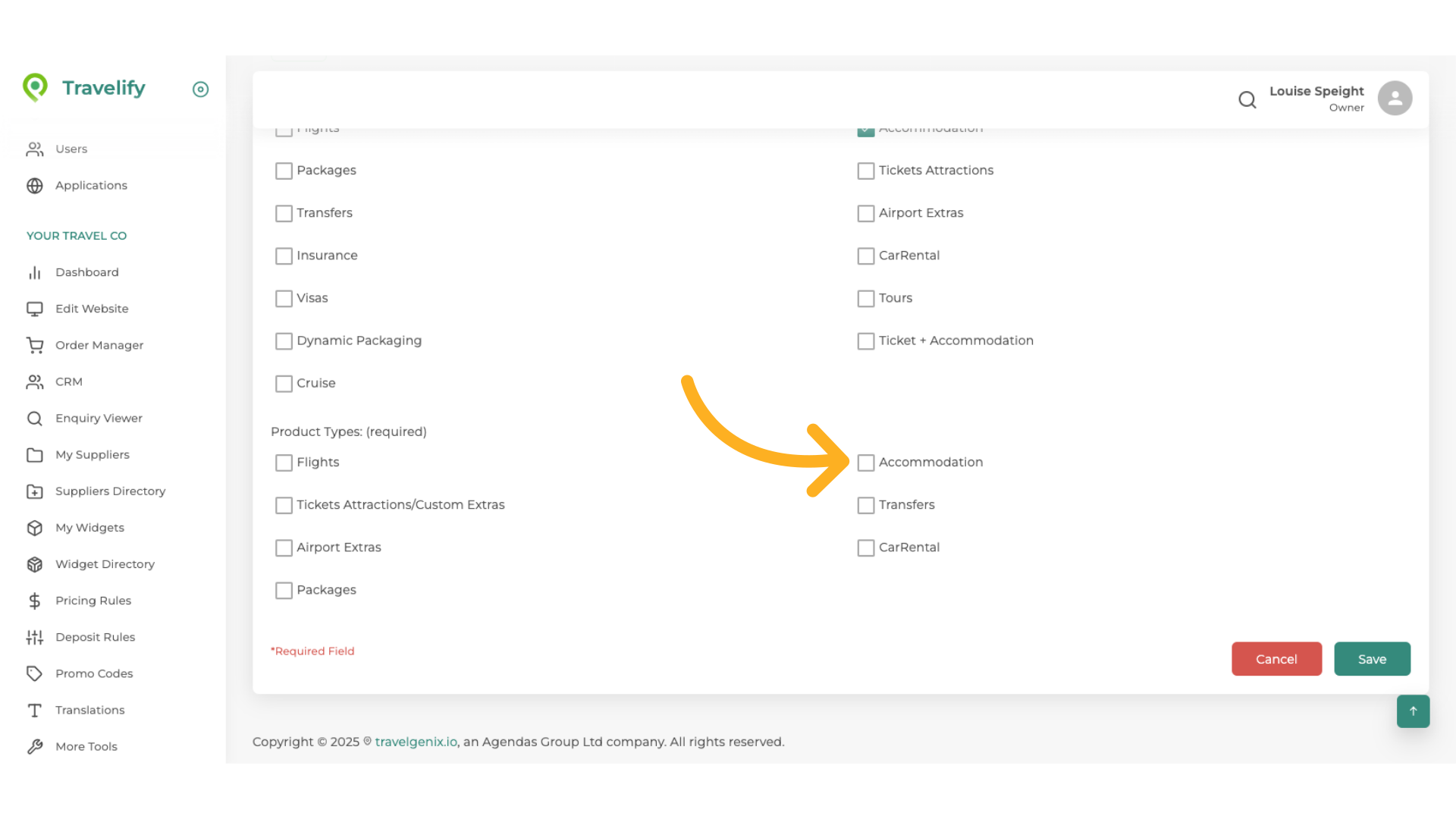Go to Suppliers Directory in sidebar
The height and width of the screenshot is (819, 1456).
pos(110,491)
